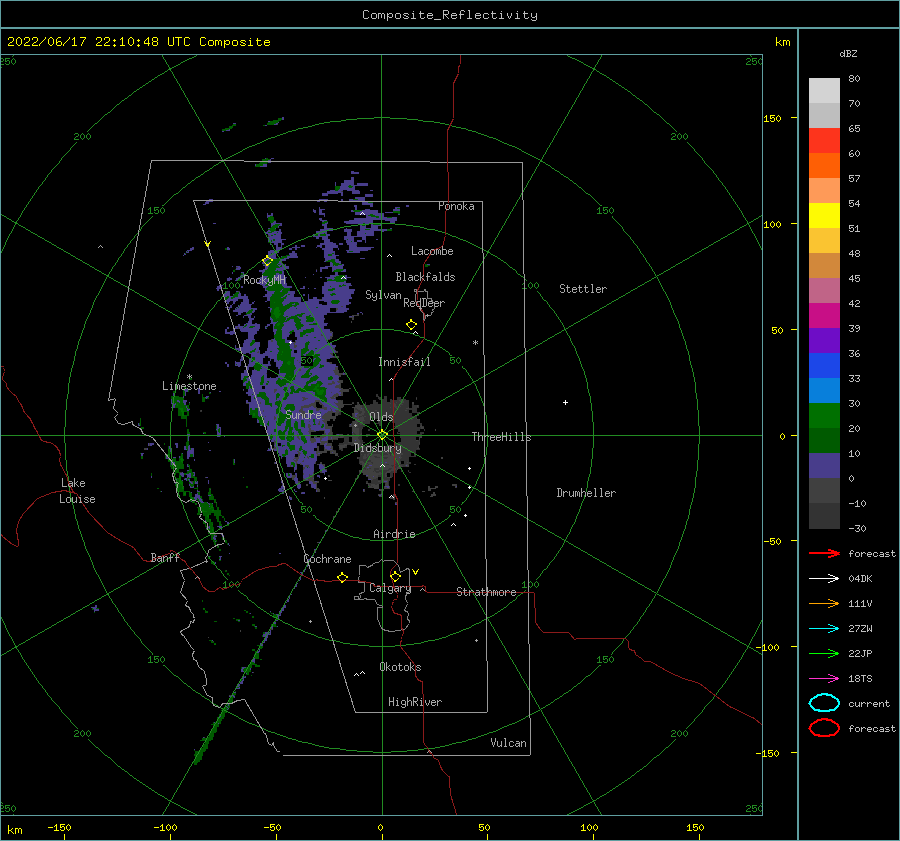This screenshot has width=900, height=841.
Task: Click the yellow 150 tick on right axis
Action: coord(772,118)
